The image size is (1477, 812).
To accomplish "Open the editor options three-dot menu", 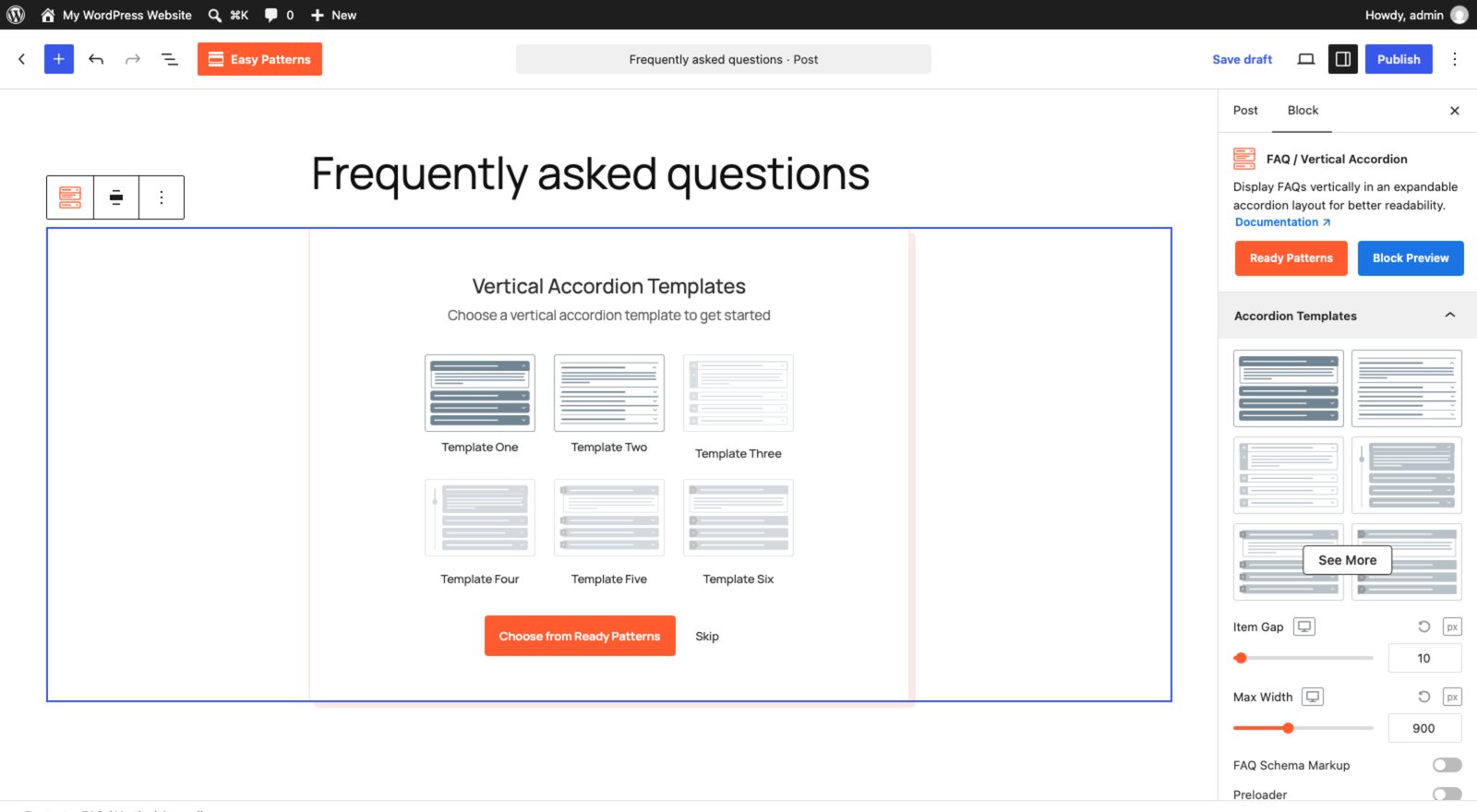I will 1455,59.
